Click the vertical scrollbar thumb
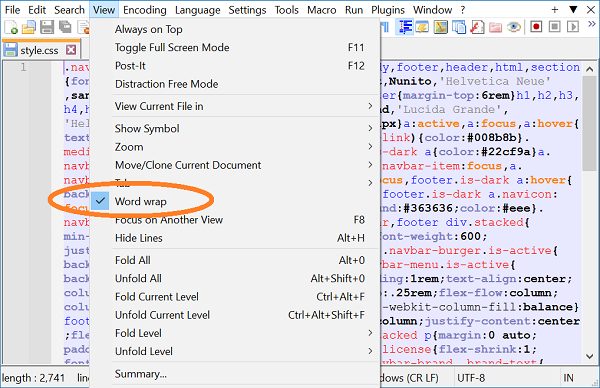 click(590, 123)
